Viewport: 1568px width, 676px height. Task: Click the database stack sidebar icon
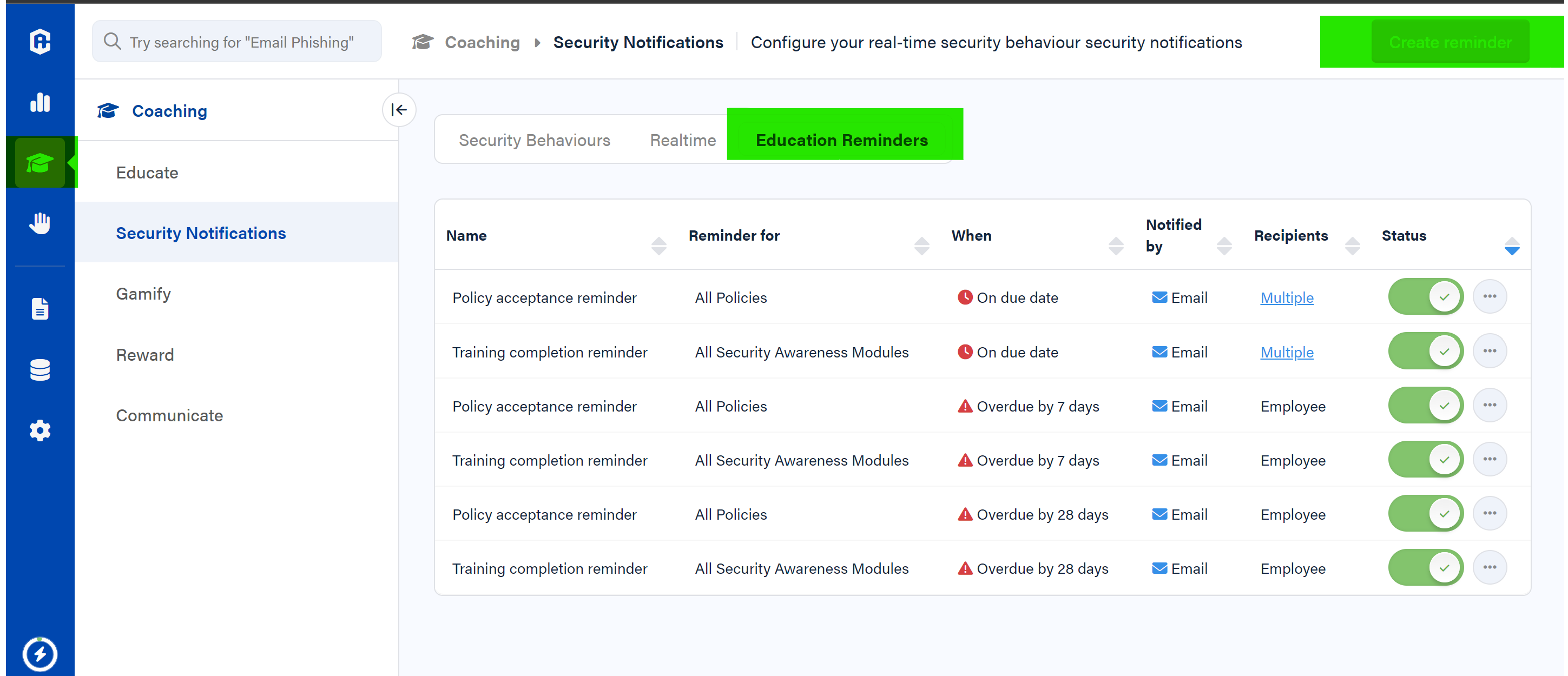point(39,369)
